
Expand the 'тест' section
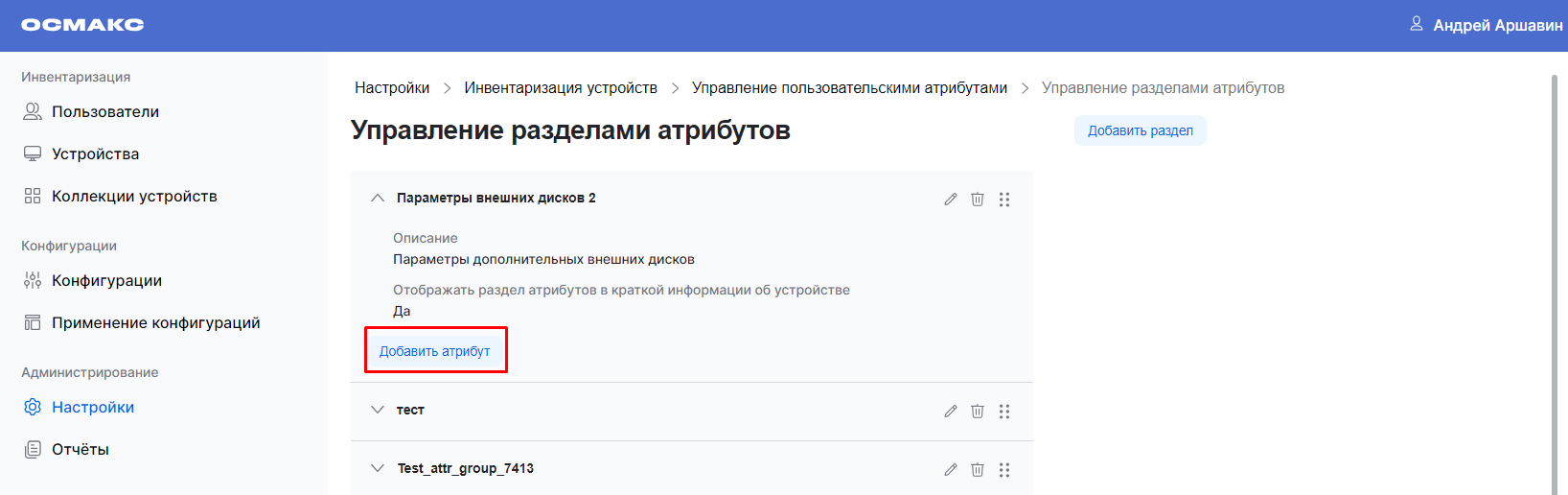(x=378, y=410)
